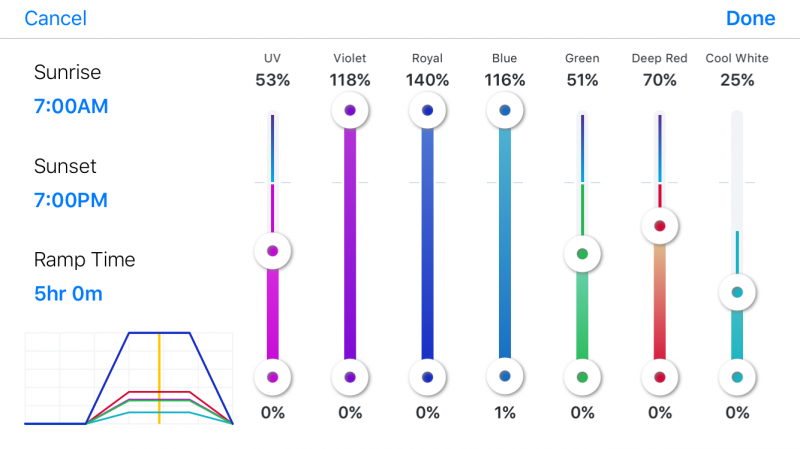
Task: Tap Done to save settings
Action: [x=750, y=19]
